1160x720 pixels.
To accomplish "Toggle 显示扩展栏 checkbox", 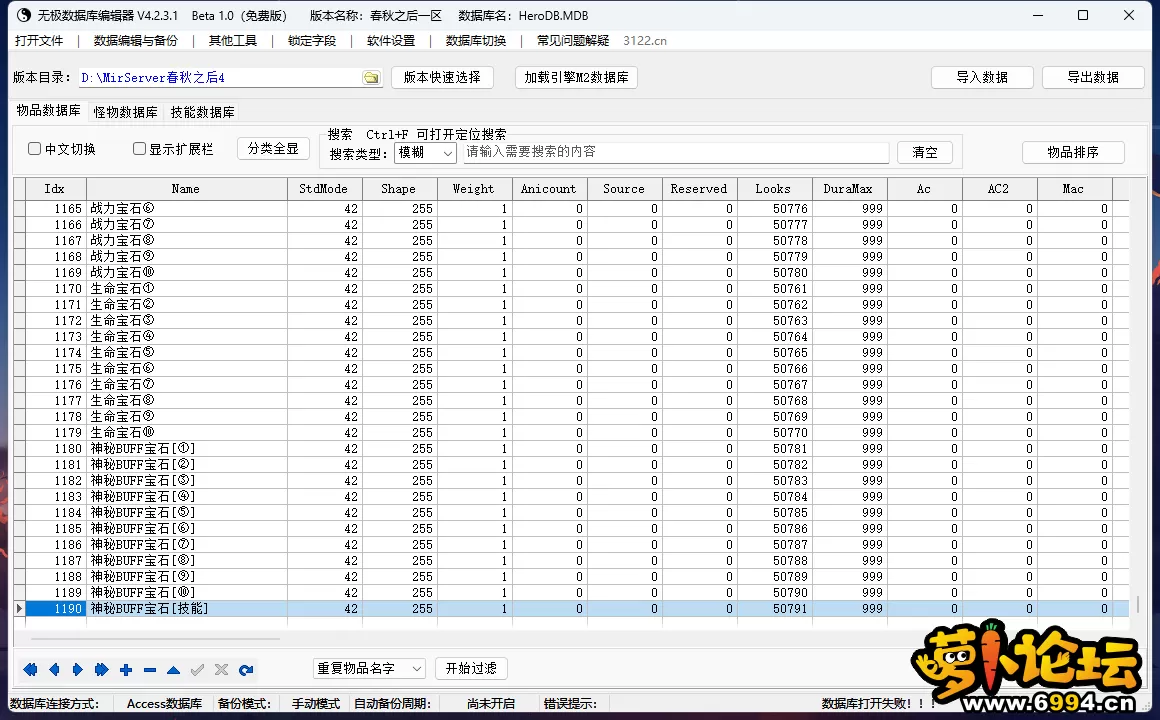I will [x=140, y=149].
